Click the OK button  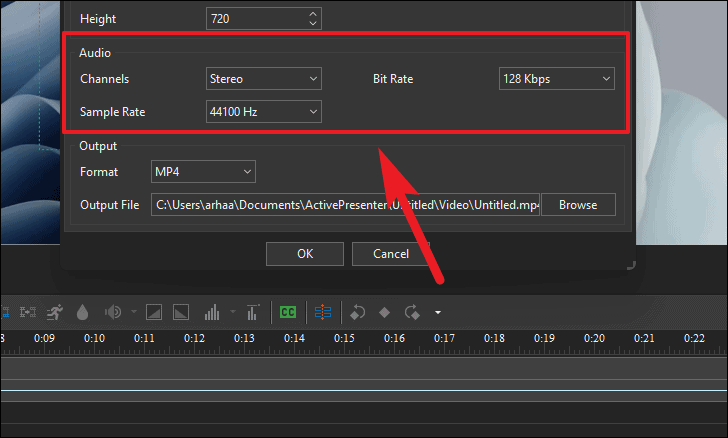tap(305, 254)
